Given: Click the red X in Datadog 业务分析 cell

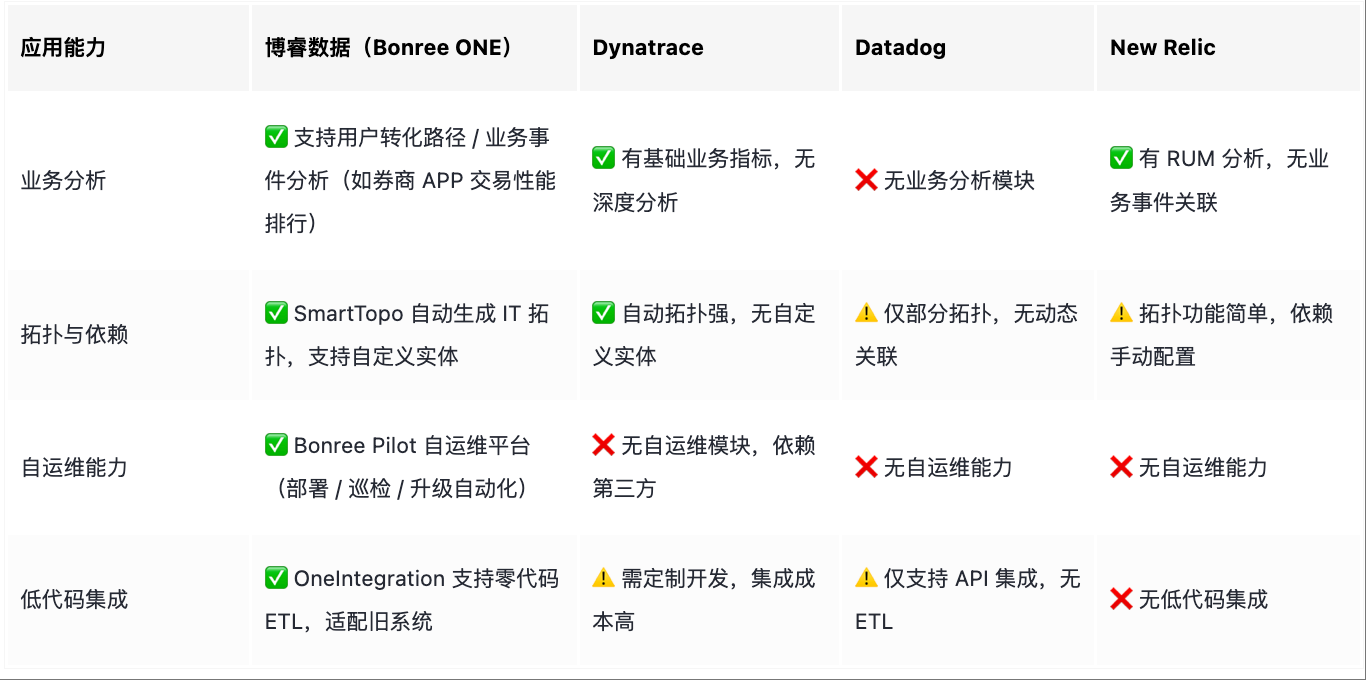Looking at the screenshot, I should (x=866, y=181).
